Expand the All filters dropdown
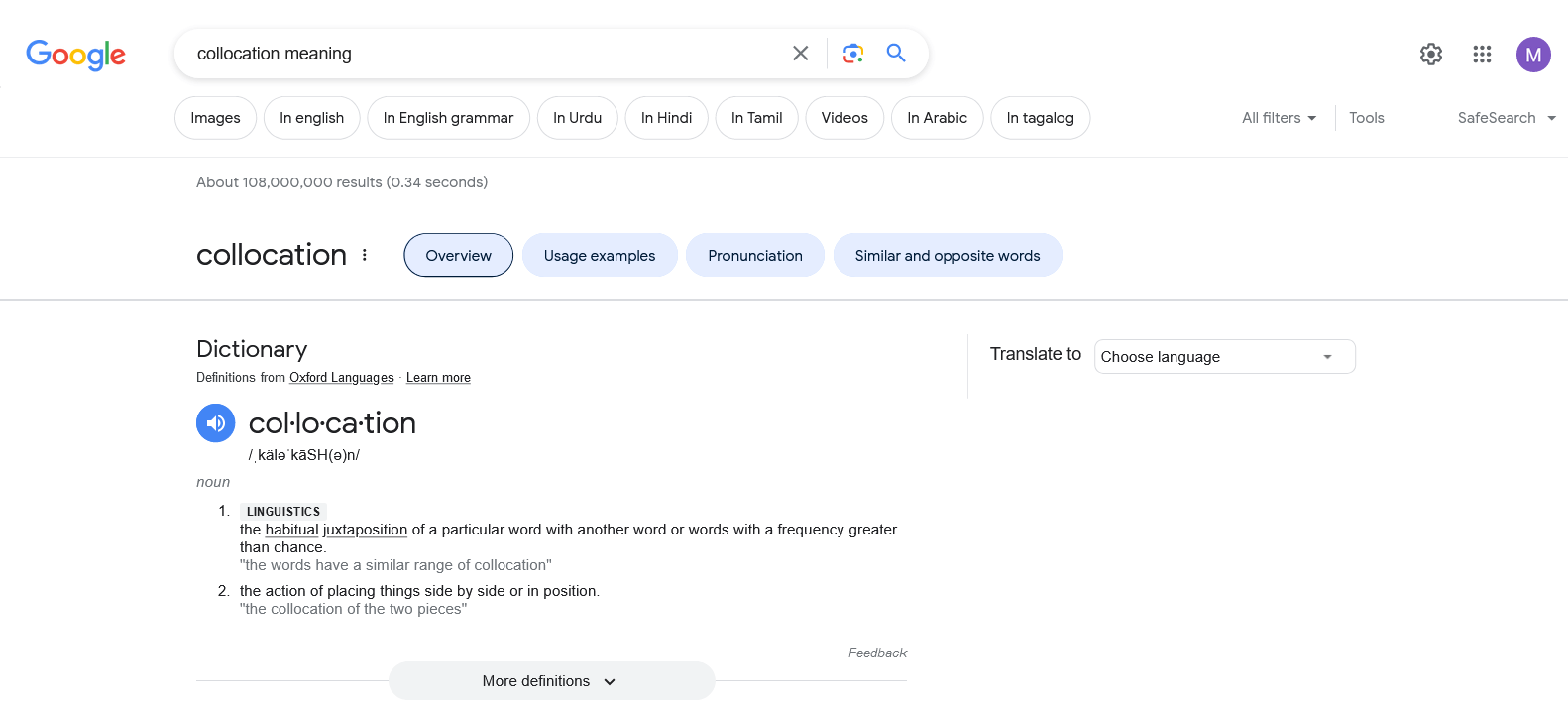 [x=1279, y=118]
